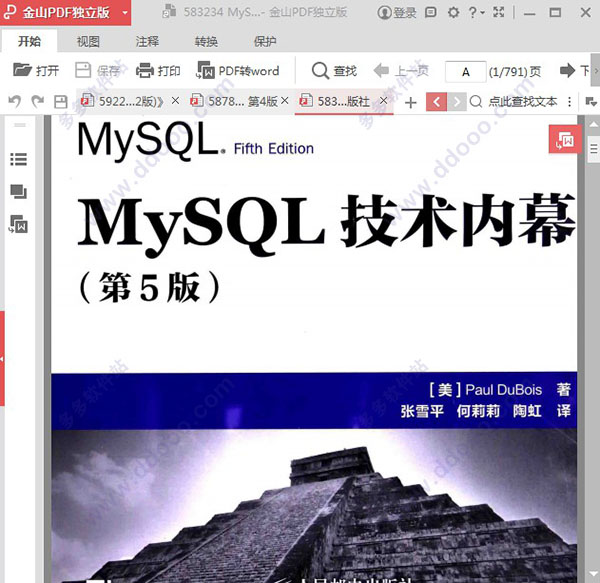
Task: Close the 5878...第4版 document tab
Action: [x=284, y=101]
